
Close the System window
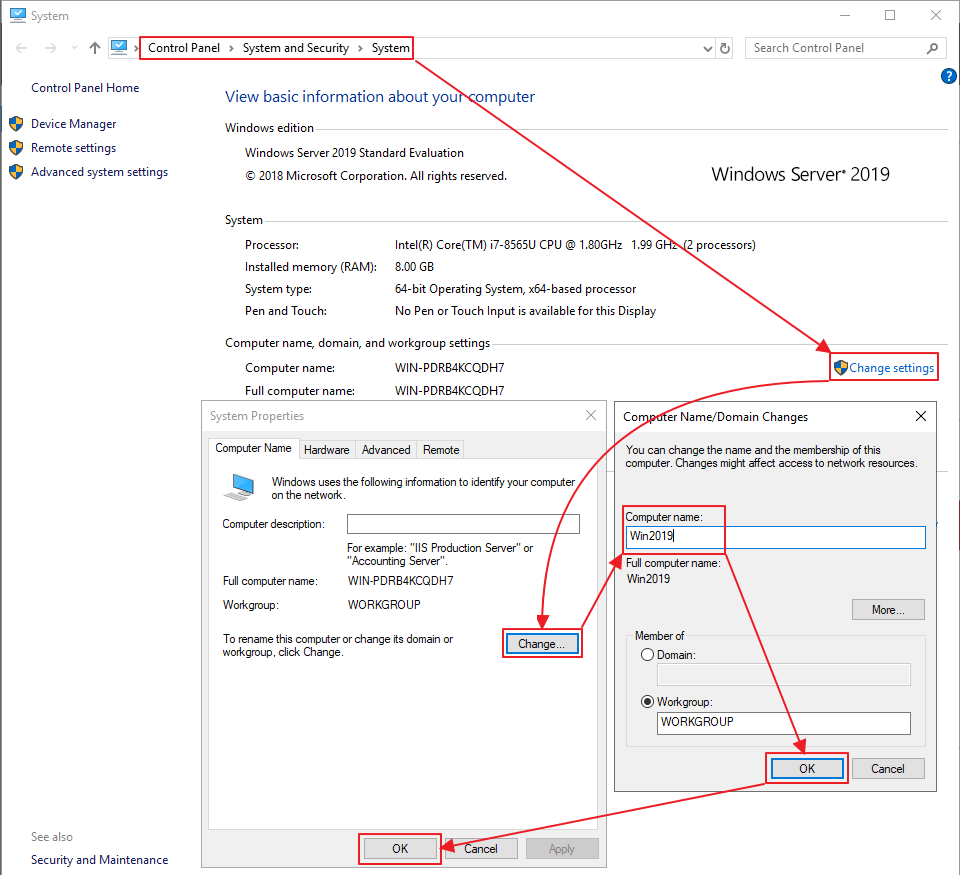click(x=936, y=15)
